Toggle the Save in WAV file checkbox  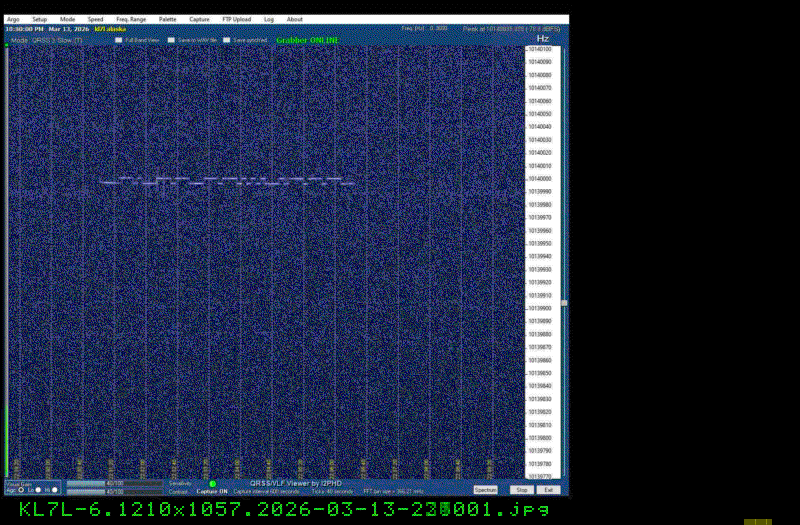click(x=171, y=40)
